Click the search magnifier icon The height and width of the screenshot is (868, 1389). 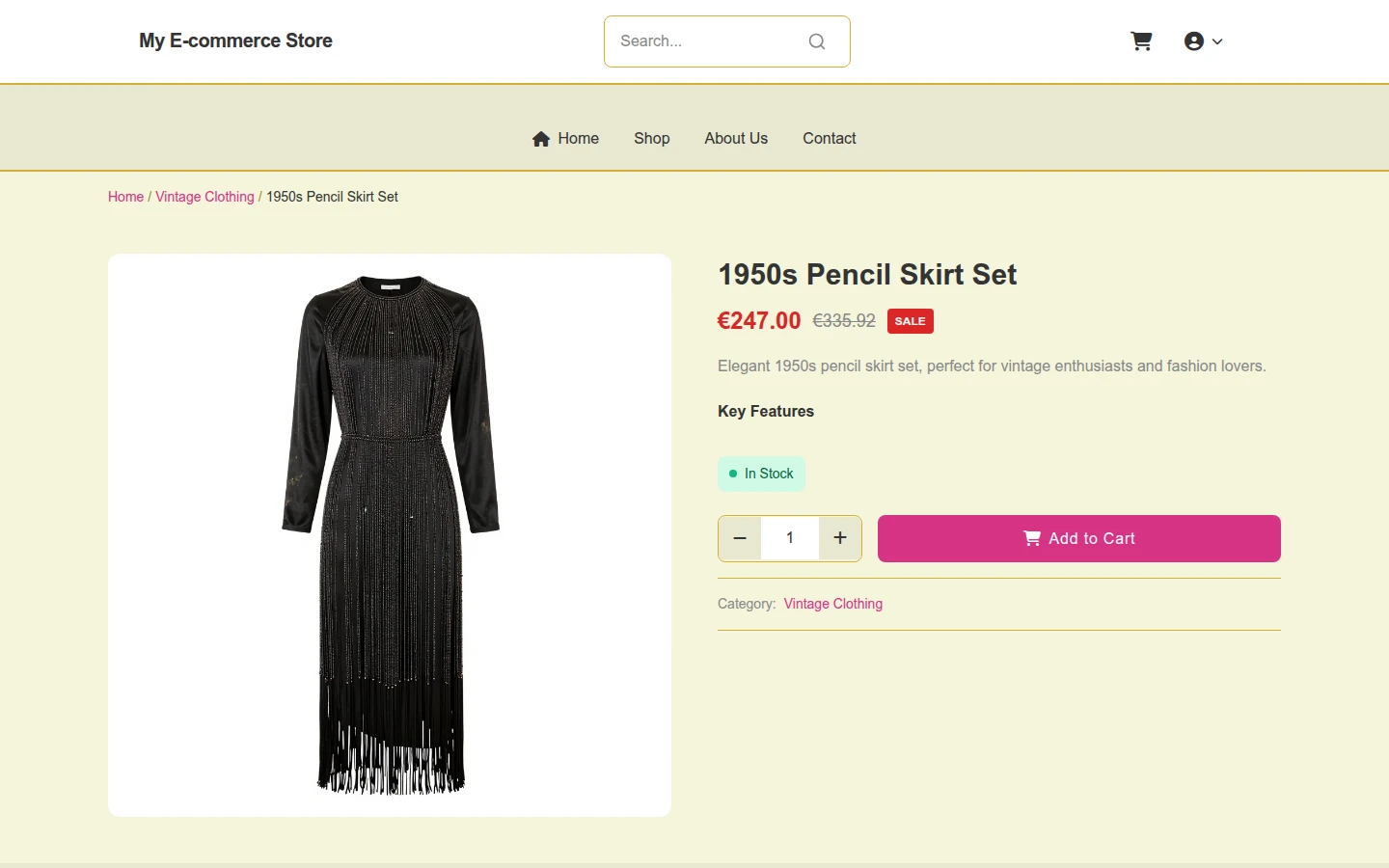click(x=817, y=41)
